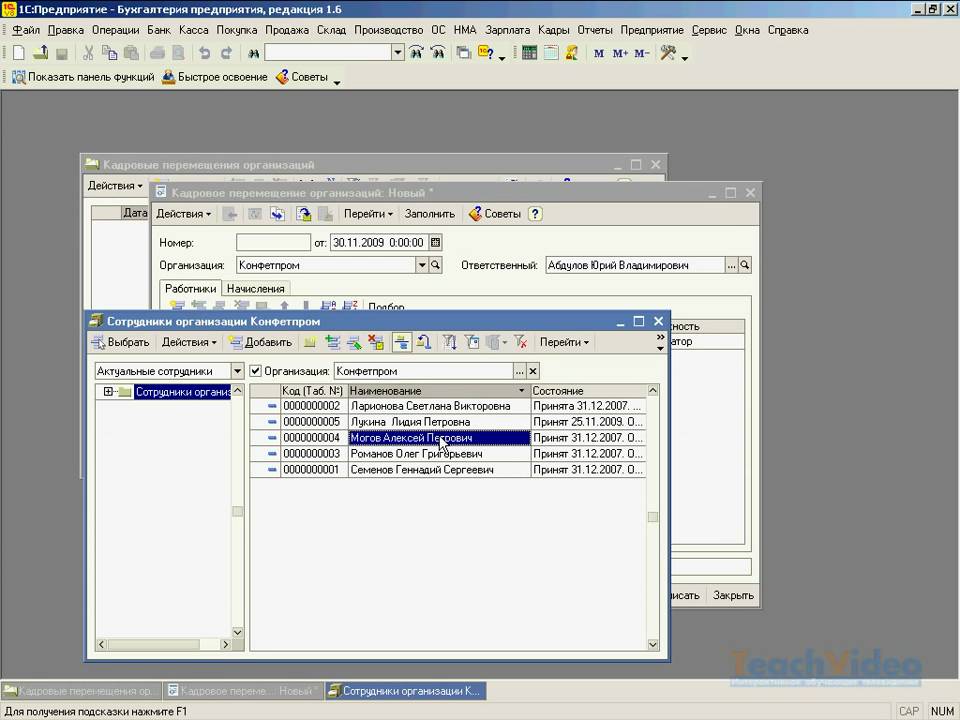The image size is (960, 720).
Task: Click the Номер input field
Action: [x=273, y=242]
